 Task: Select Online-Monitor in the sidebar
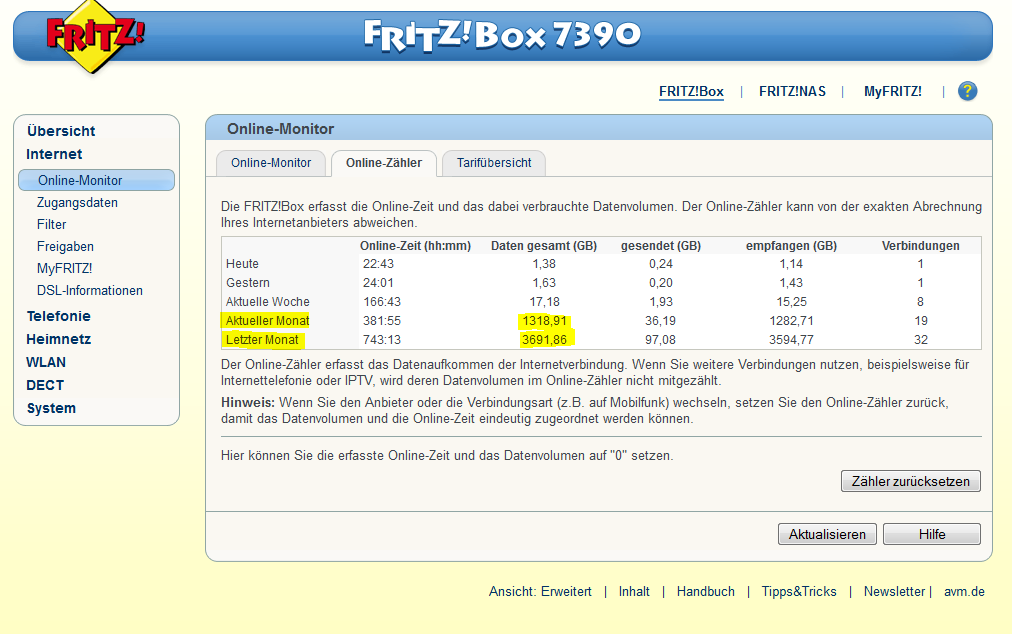point(96,180)
